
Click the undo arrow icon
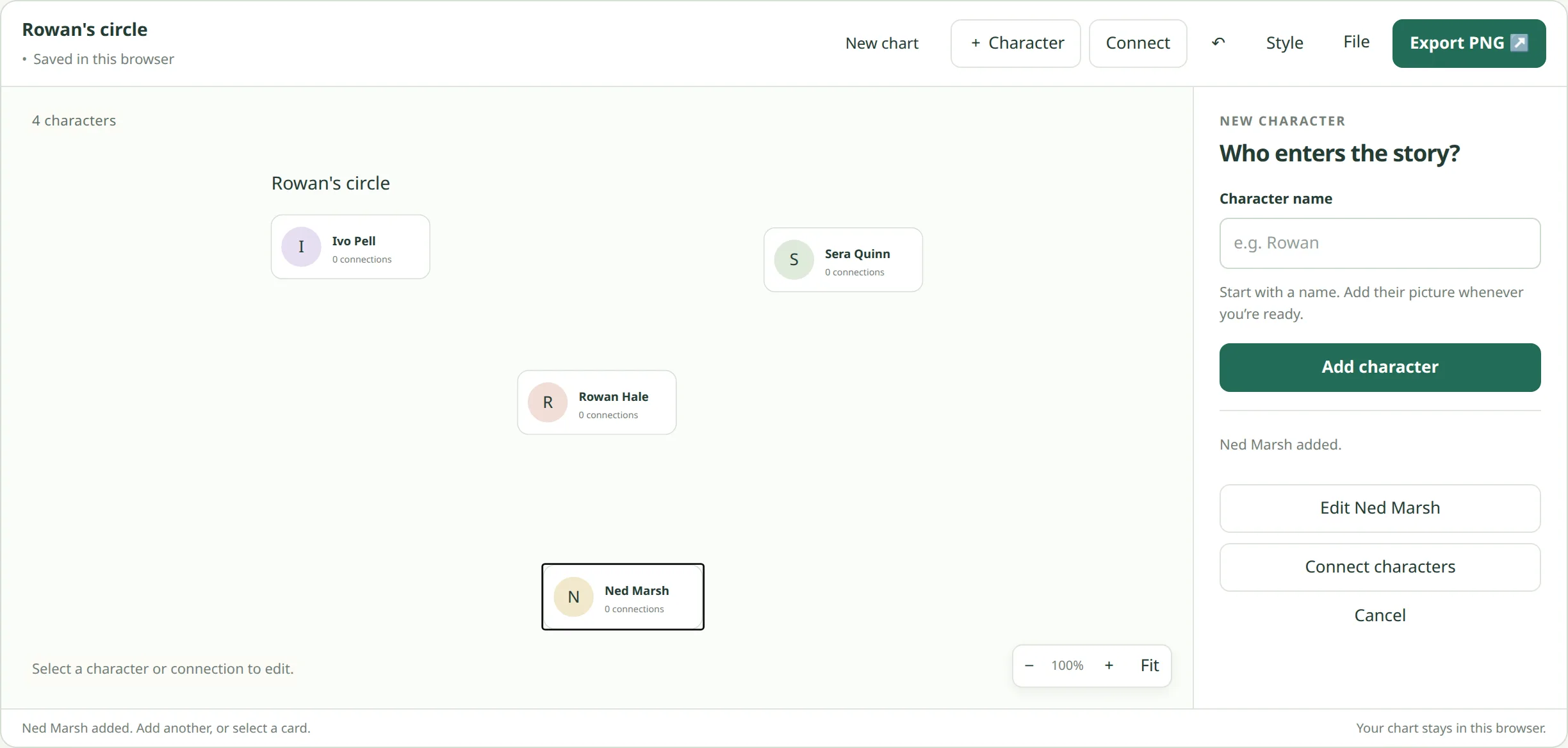coord(1218,42)
